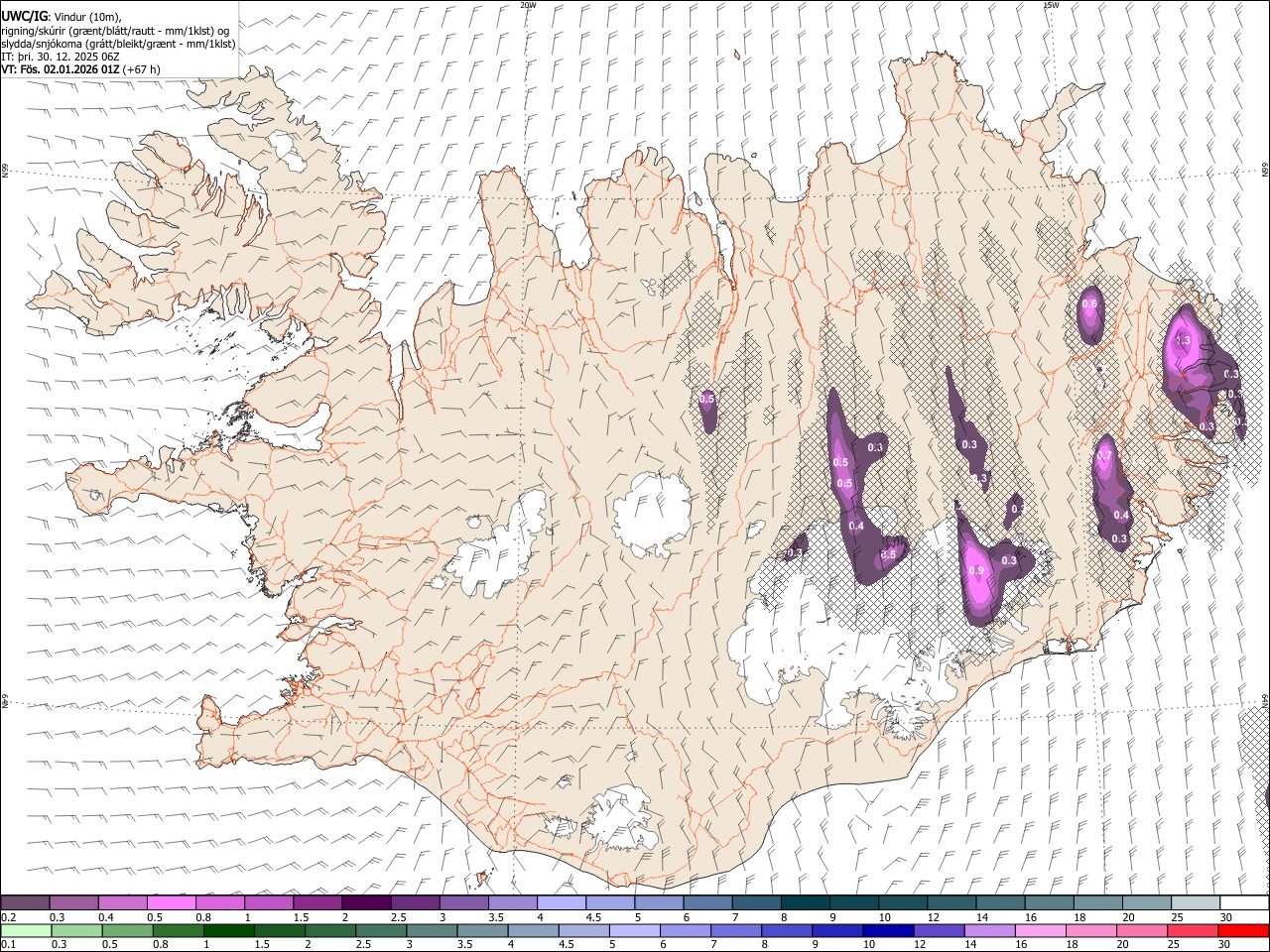Click the white 30 swatch in top scale
Screen dimensions: 1270x952
[x=1244, y=902]
